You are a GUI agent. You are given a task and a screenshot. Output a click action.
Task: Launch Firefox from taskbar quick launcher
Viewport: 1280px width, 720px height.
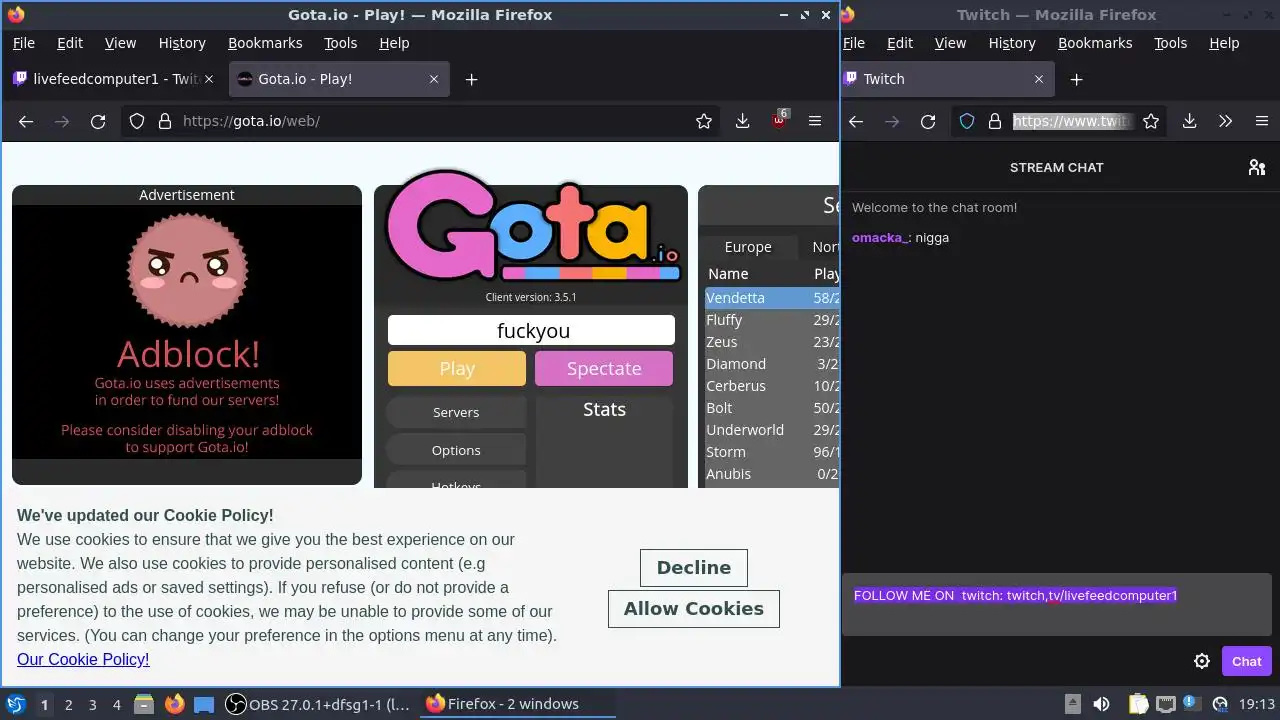click(x=174, y=704)
